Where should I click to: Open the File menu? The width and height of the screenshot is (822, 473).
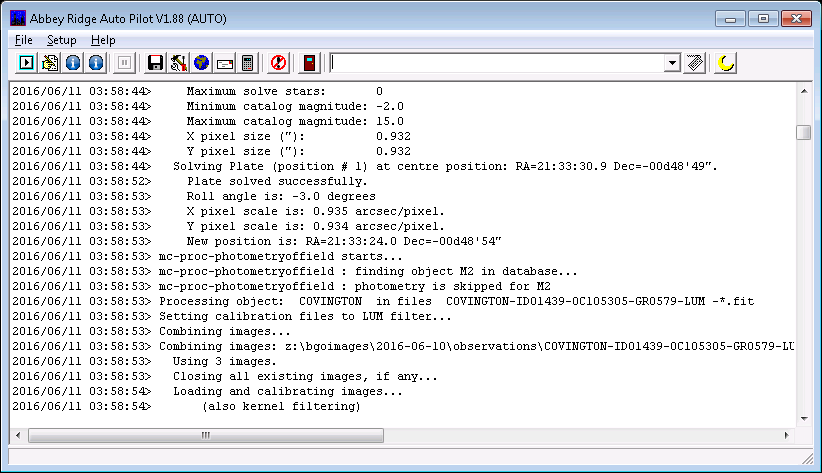click(x=24, y=40)
